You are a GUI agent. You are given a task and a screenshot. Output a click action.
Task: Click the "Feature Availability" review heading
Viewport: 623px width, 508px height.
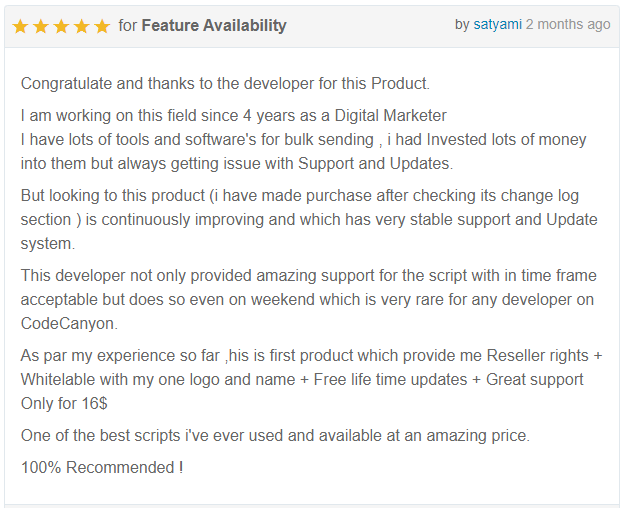click(x=214, y=25)
